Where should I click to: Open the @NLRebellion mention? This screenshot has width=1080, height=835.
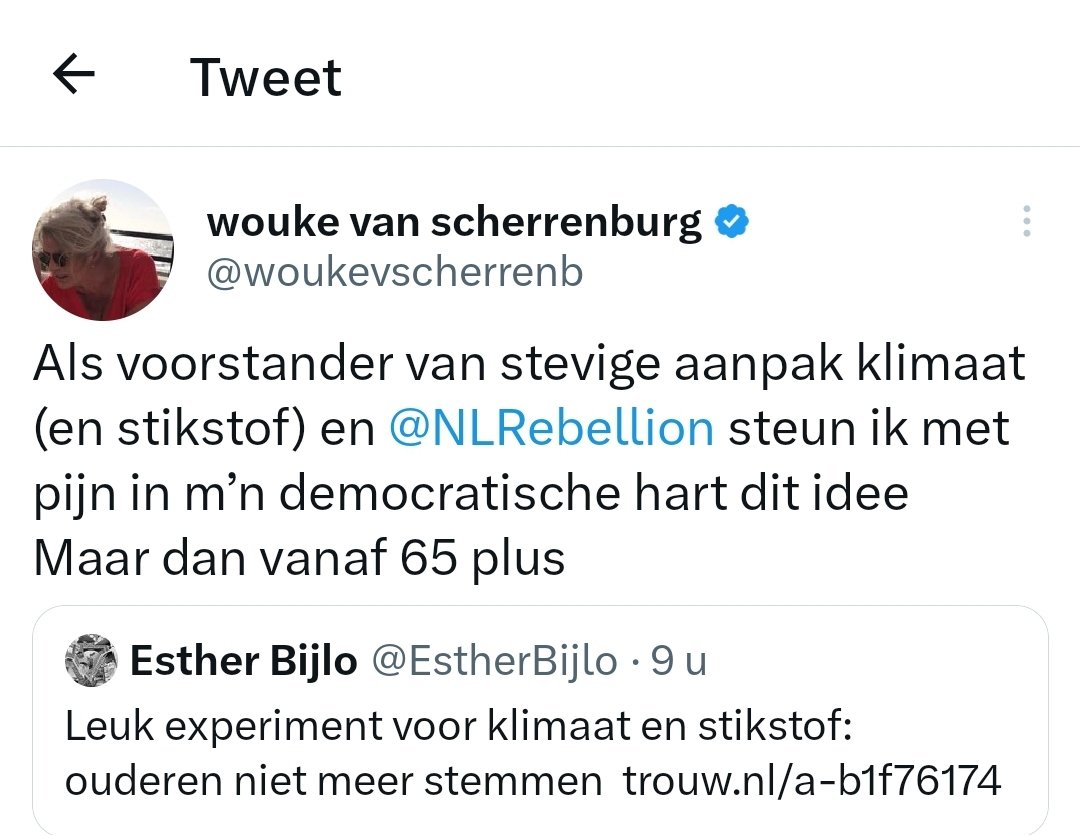click(551, 428)
